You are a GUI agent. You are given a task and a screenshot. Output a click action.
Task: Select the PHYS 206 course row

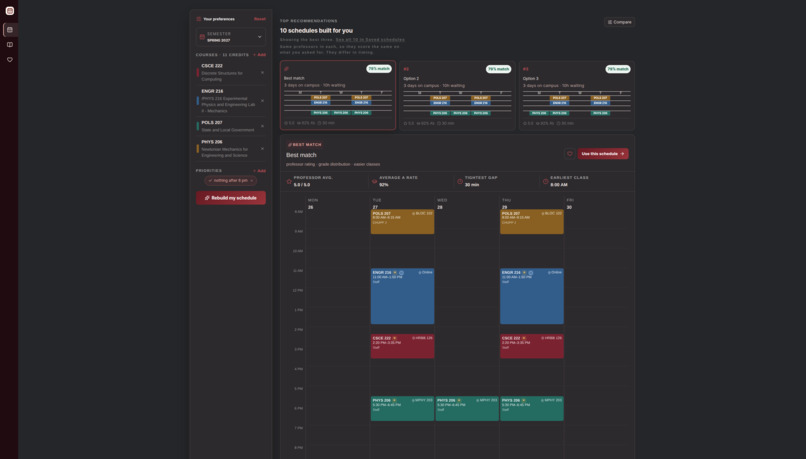click(x=231, y=149)
